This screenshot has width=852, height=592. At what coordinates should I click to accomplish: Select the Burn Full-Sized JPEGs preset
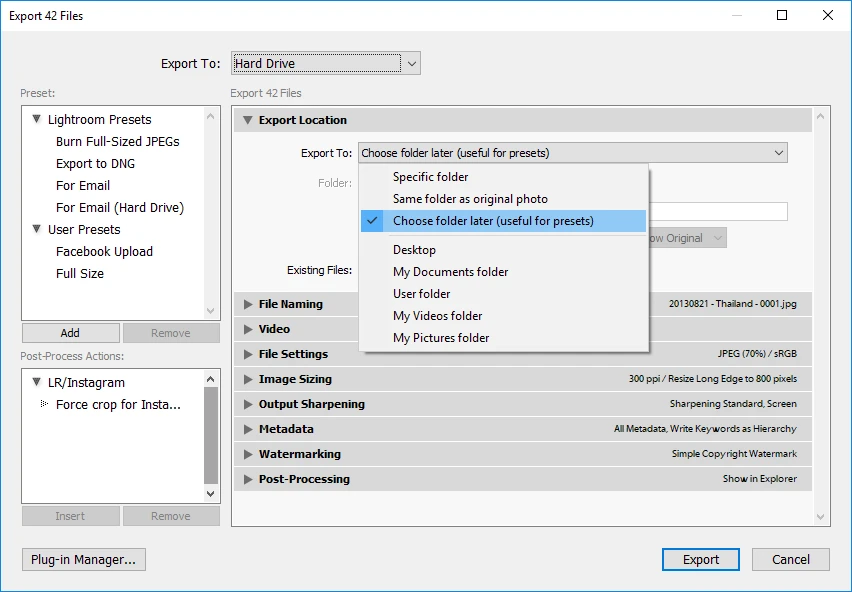click(x=117, y=142)
